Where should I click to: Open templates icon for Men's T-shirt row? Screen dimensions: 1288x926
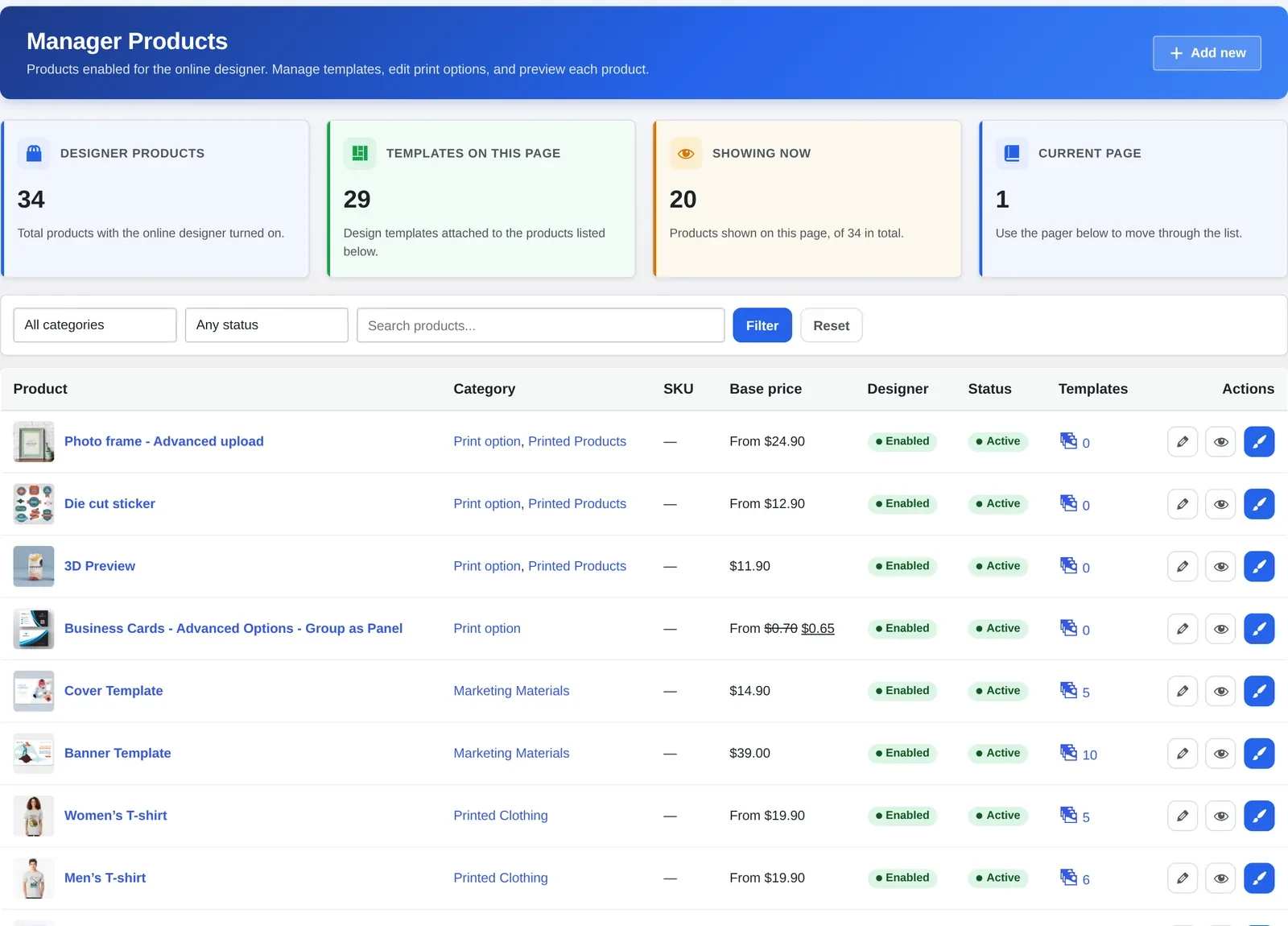point(1068,877)
